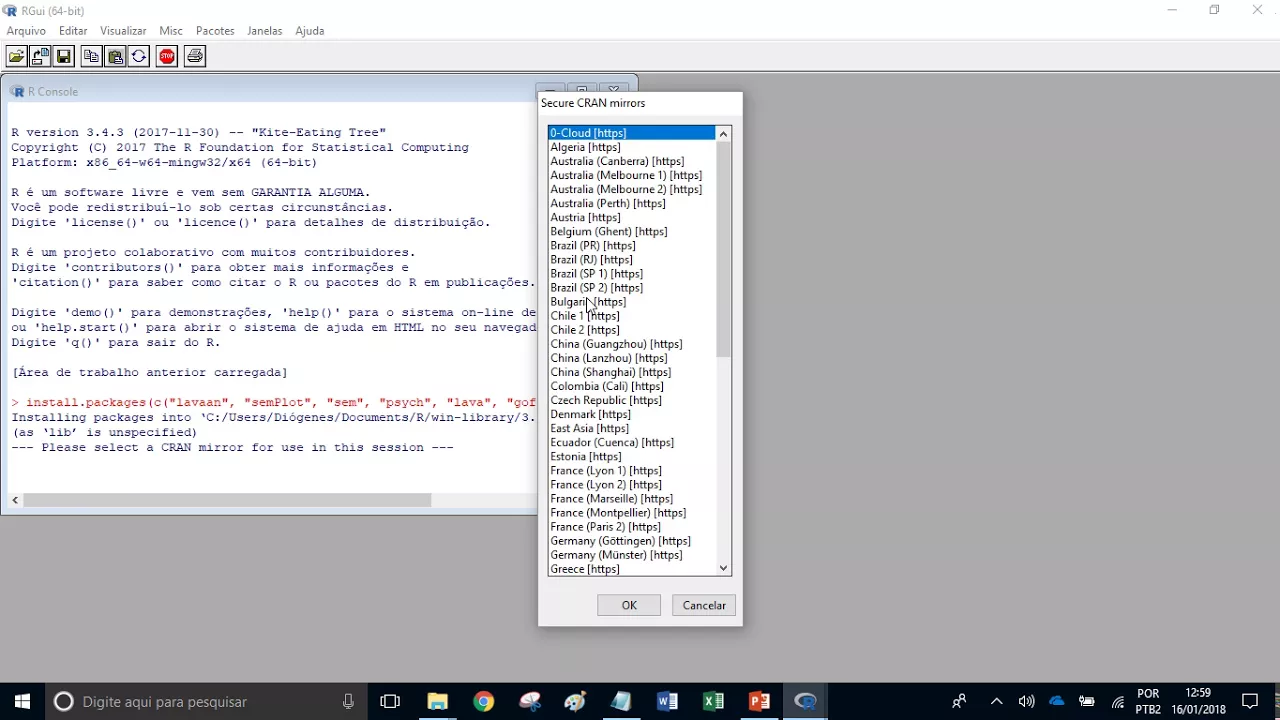
Task: Open the Janelas menu
Action: 265,31
